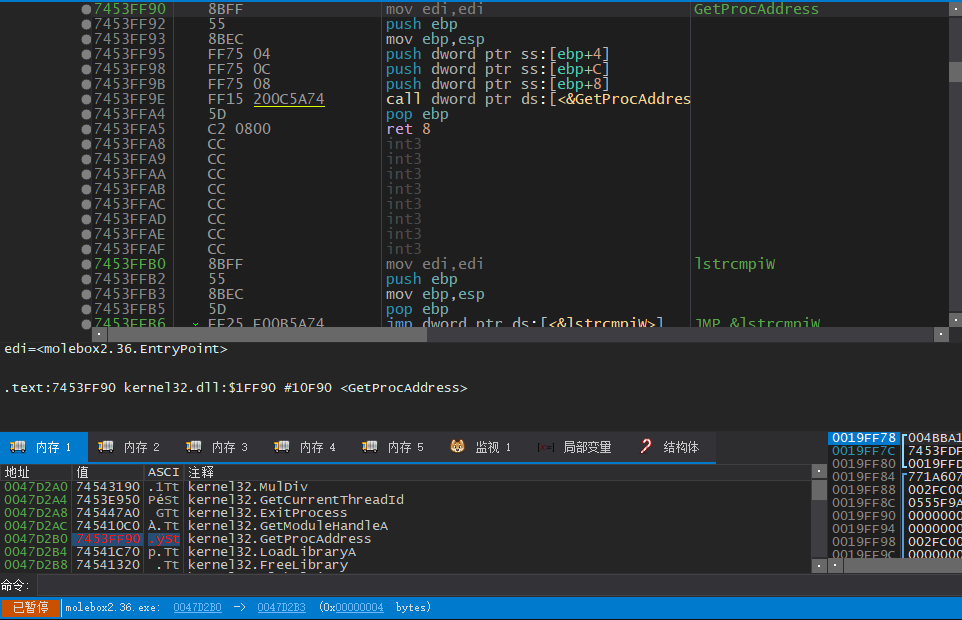This screenshot has height=620, width=962.
Task: Click memory chip icon on 内存 3 tab
Action: coord(194,447)
